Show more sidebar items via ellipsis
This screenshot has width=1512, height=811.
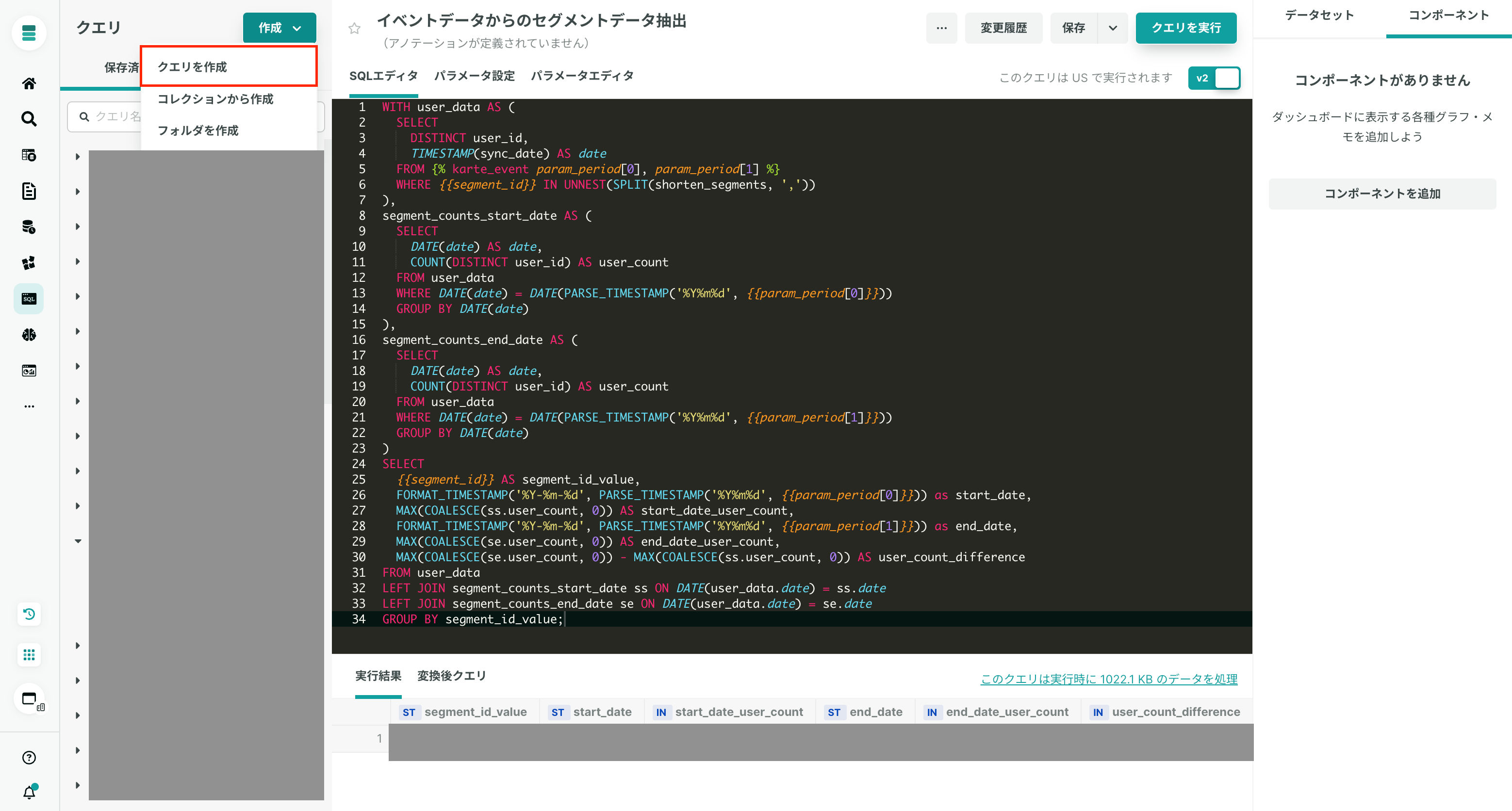point(29,406)
